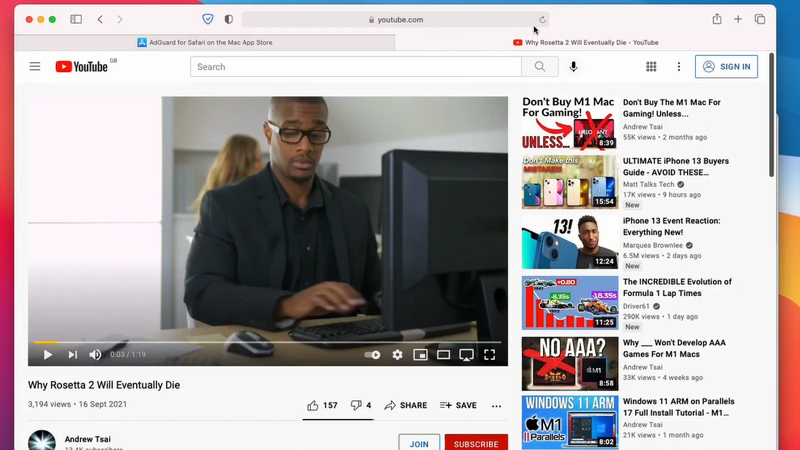Switch to theater mode
The height and width of the screenshot is (450, 800).
pyautogui.click(x=443, y=355)
